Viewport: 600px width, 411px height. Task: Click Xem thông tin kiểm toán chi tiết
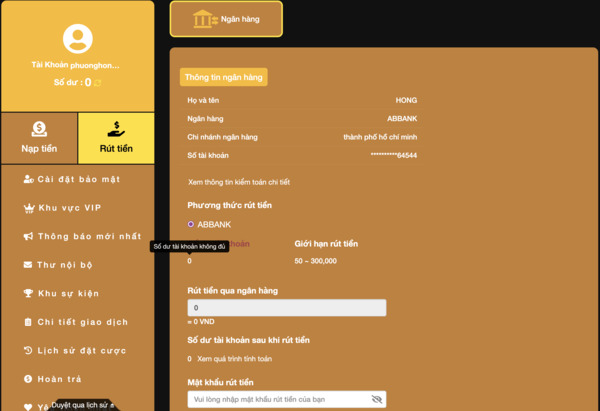pyautogui.click(x=239, y=182)
